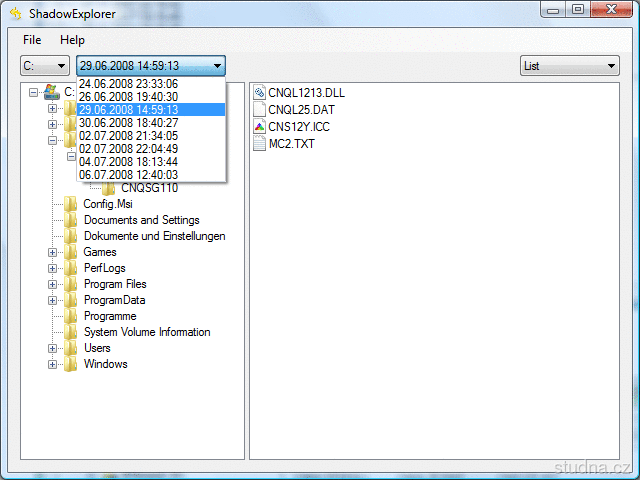Choose snapshot 24.06.2008 23:33:06 from list
The height and width of the screenshot is (480, 640).
(128, 84)
